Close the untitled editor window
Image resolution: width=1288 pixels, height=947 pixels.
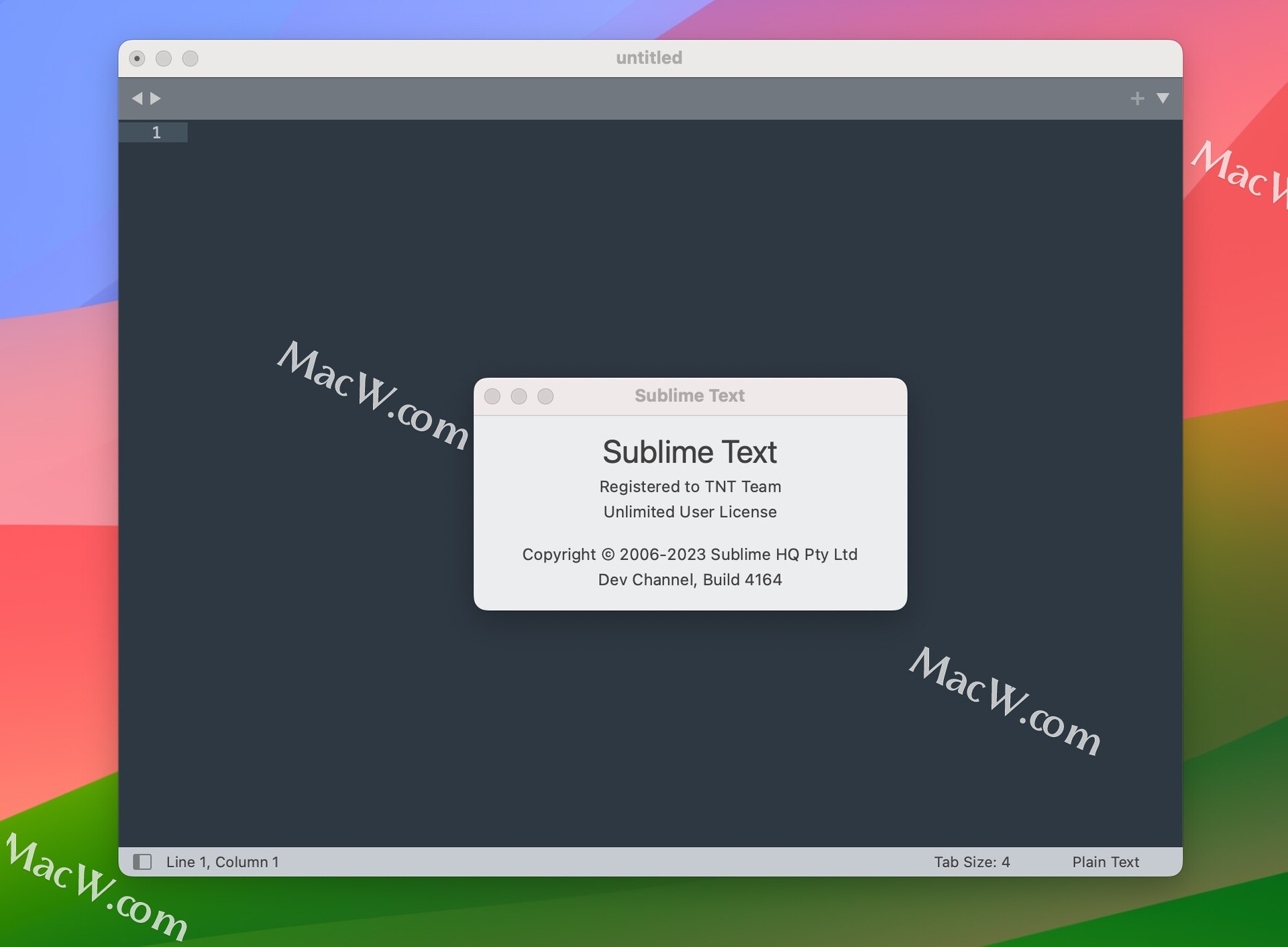tap(137, 58)
